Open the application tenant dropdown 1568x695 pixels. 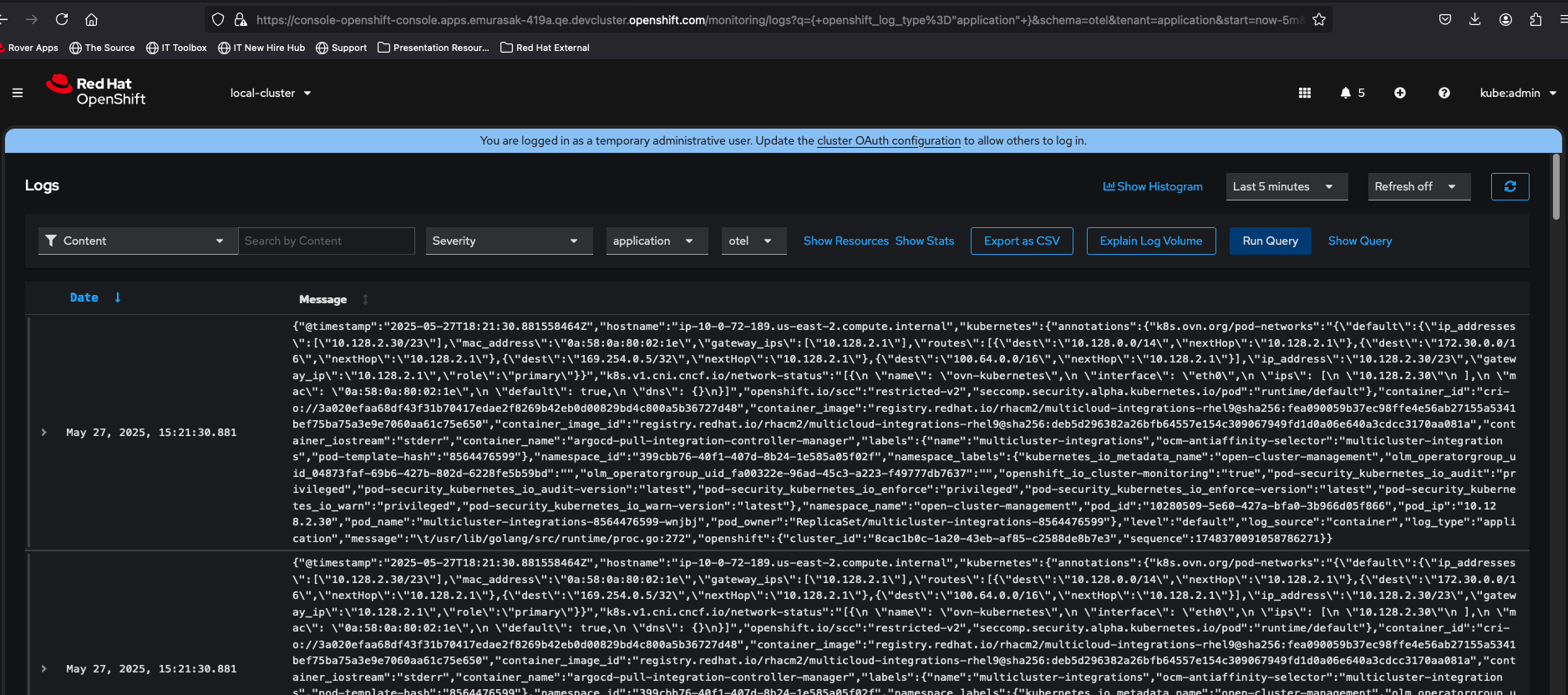[656, 241]
